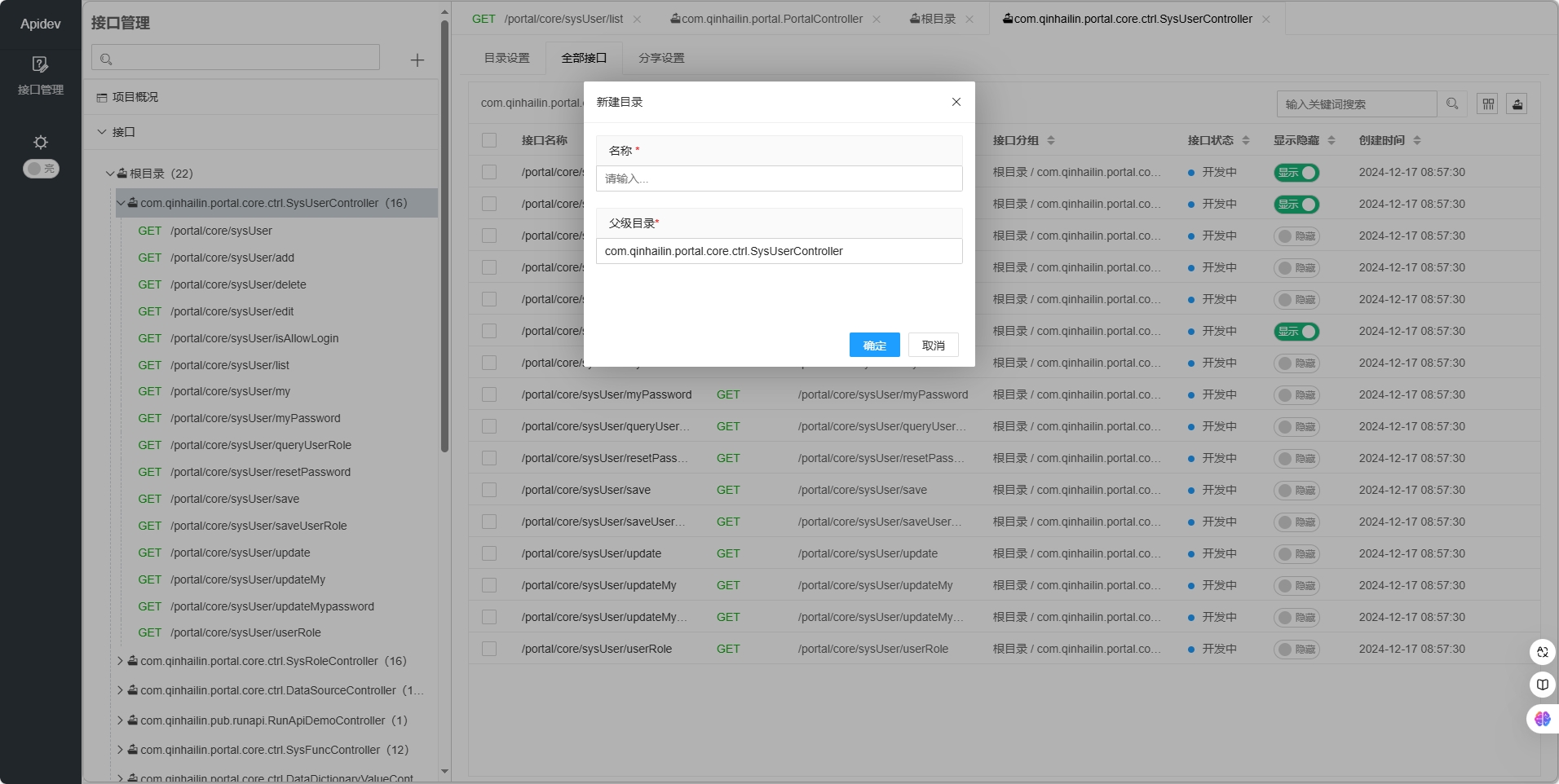Expand the SysRoleController tree node
The height and width of the screenshot is (784, 1559).
(121, 661)
